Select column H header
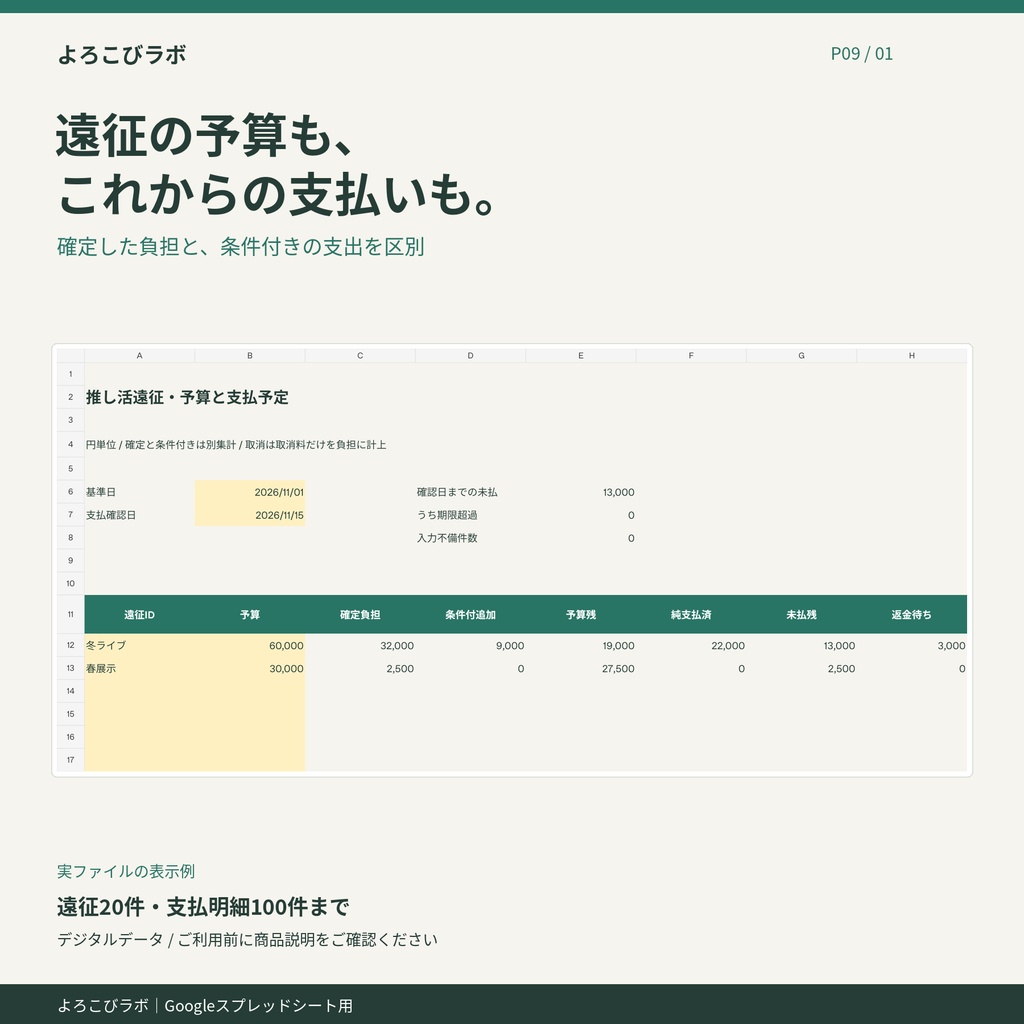 pos(912,356)
